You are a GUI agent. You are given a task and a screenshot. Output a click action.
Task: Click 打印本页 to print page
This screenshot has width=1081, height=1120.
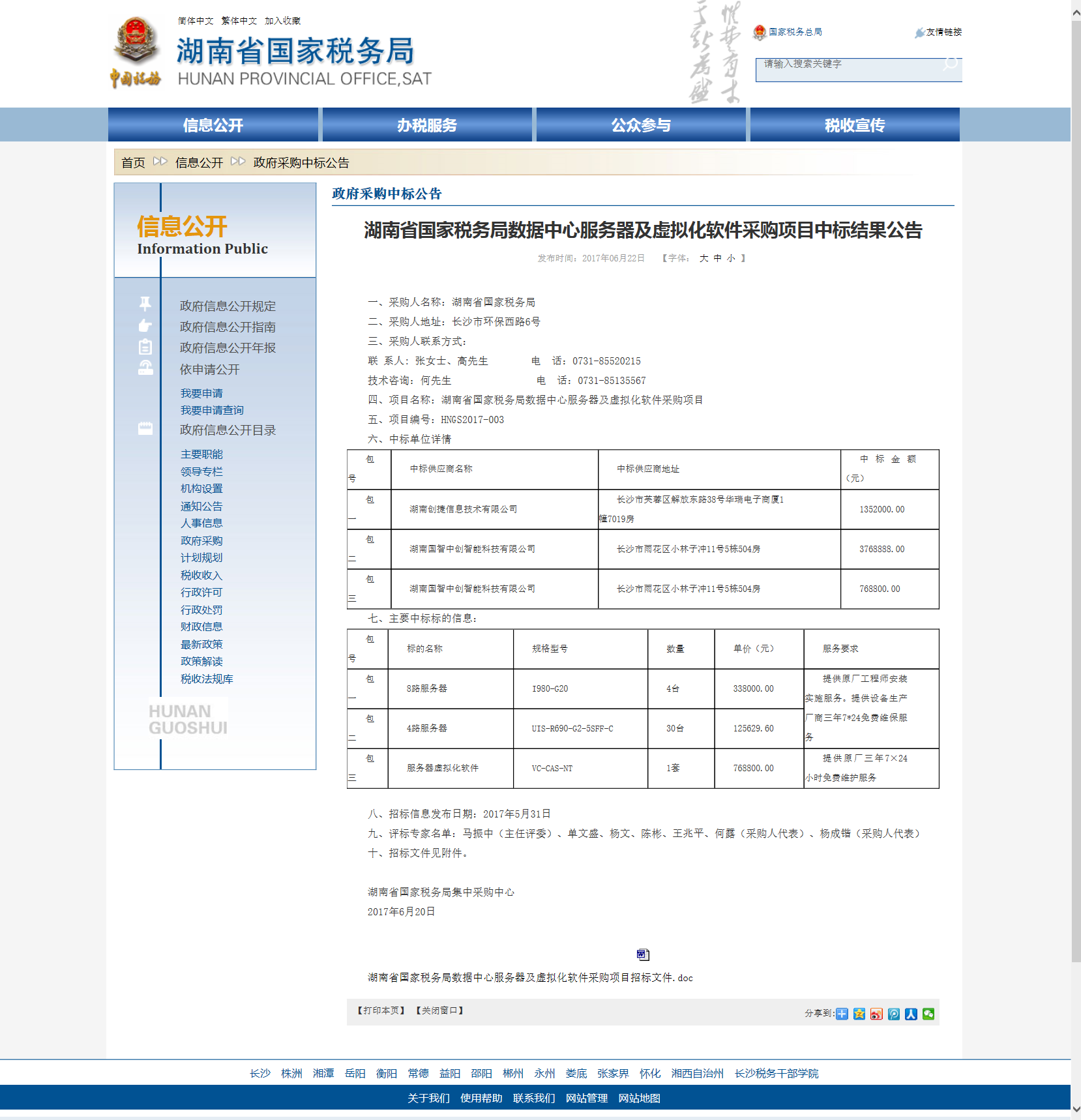pyautogui.click(x=381, y=1010)
